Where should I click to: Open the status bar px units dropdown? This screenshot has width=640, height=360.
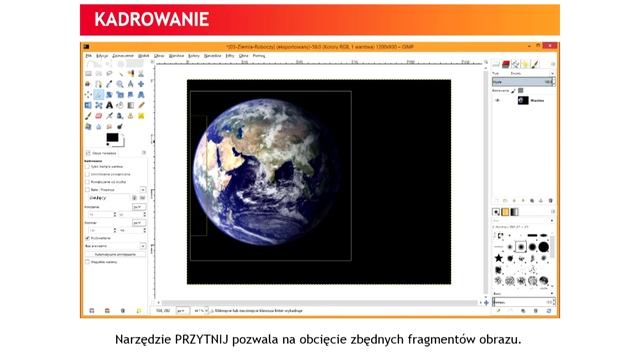click(x=183, y=311)
